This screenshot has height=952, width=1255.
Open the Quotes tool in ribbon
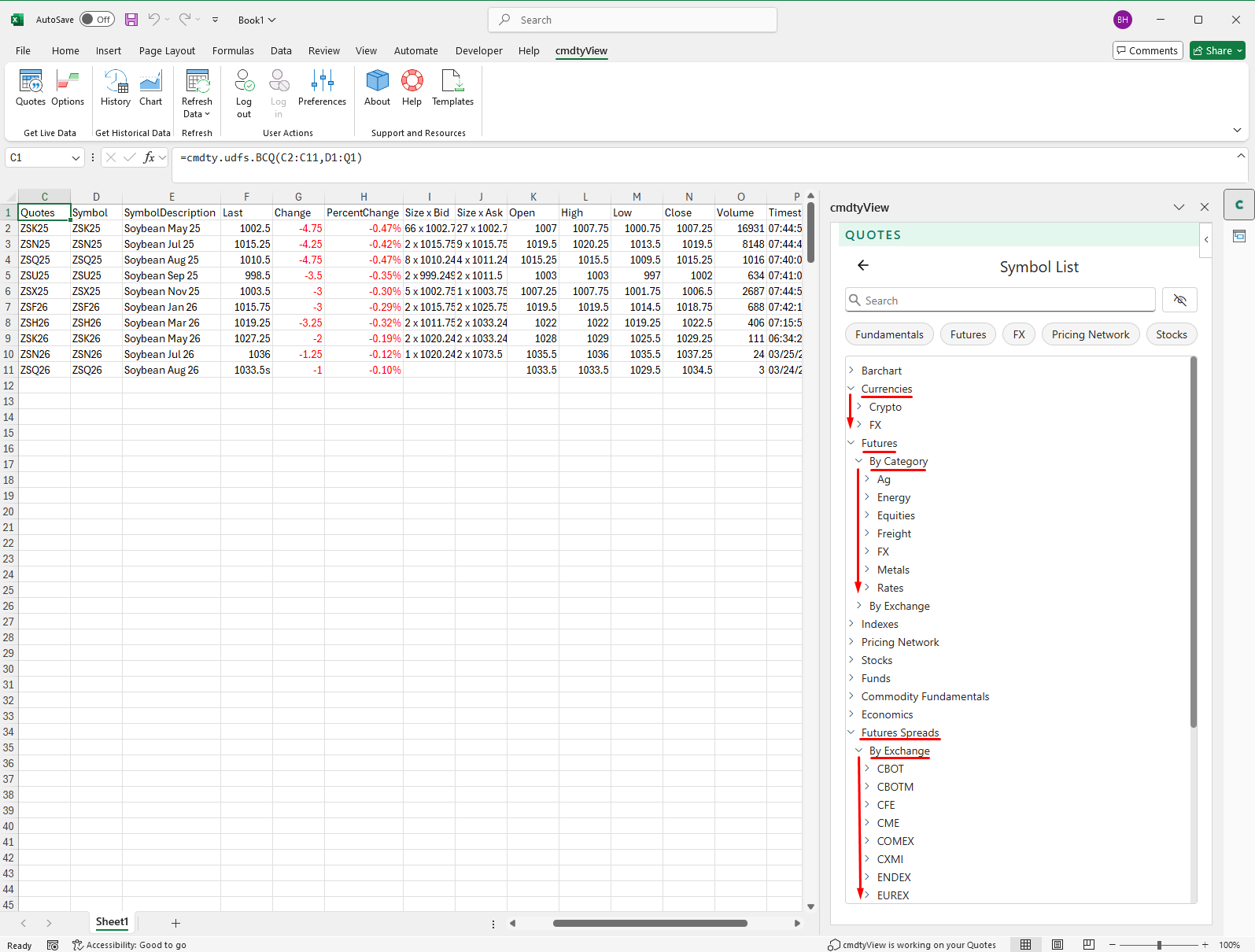(31, 88)
